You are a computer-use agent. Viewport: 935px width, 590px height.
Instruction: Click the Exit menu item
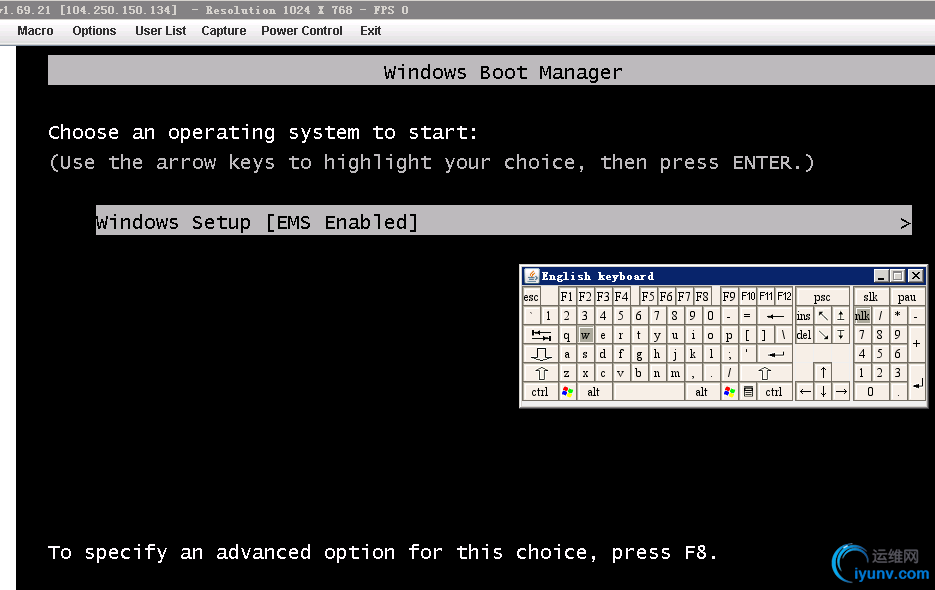pyautogui.click(x=370, y=30)
